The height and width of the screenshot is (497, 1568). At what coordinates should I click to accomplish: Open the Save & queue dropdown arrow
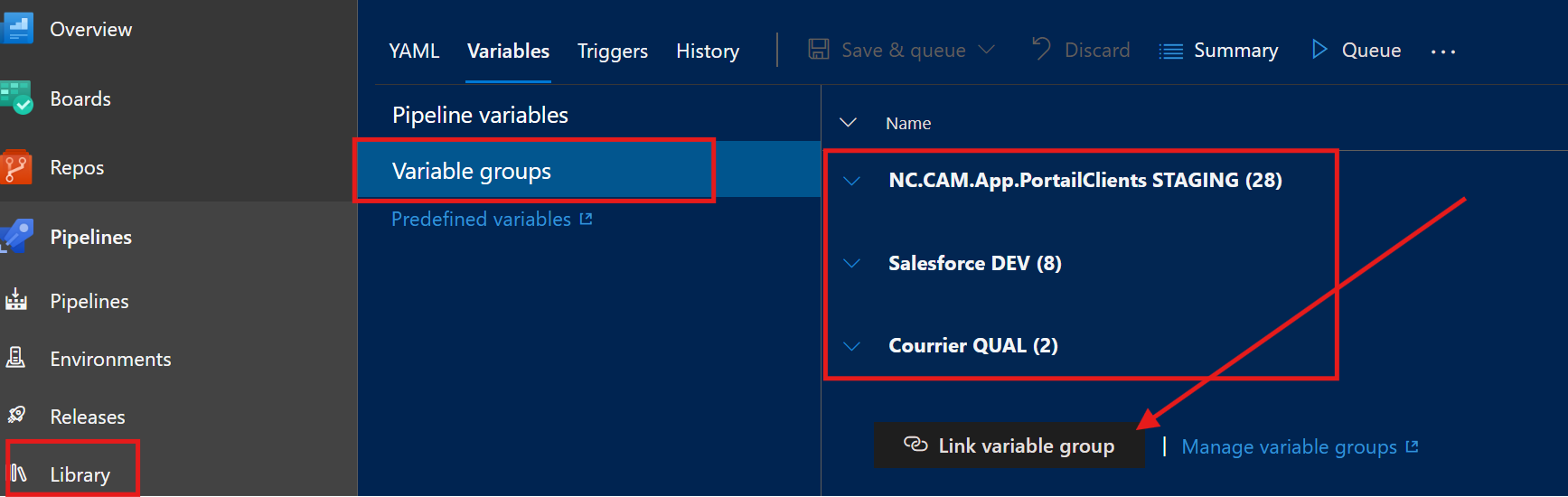click(987, 50)
